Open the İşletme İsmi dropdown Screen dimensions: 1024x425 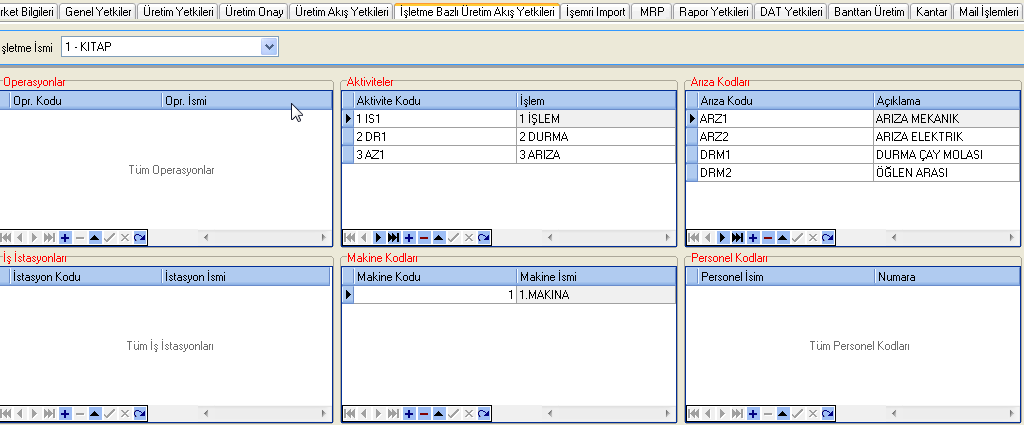[x=269, y=47]
